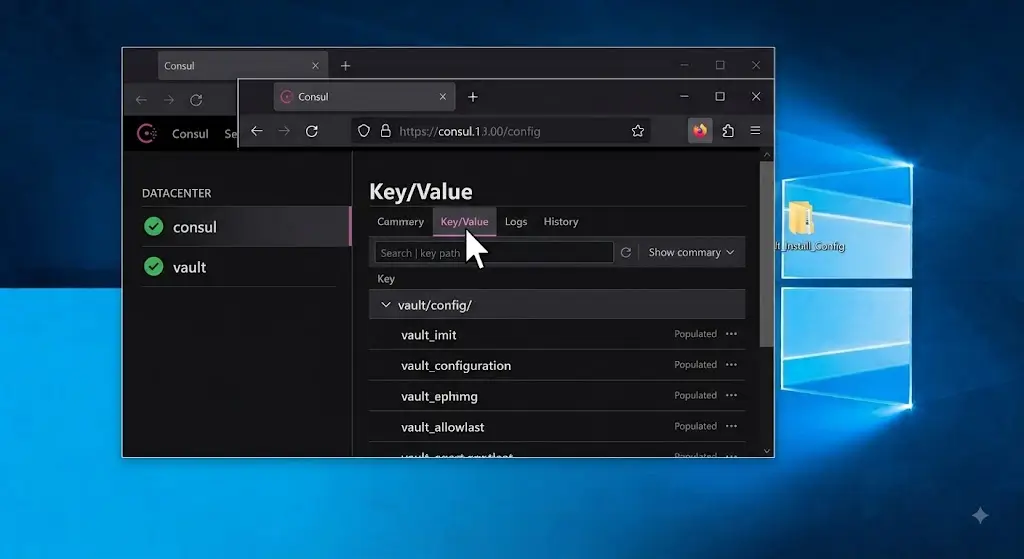Open the History tab
Image resolution: width=1024 pixels, height=559 pixels.
(561, 222)
